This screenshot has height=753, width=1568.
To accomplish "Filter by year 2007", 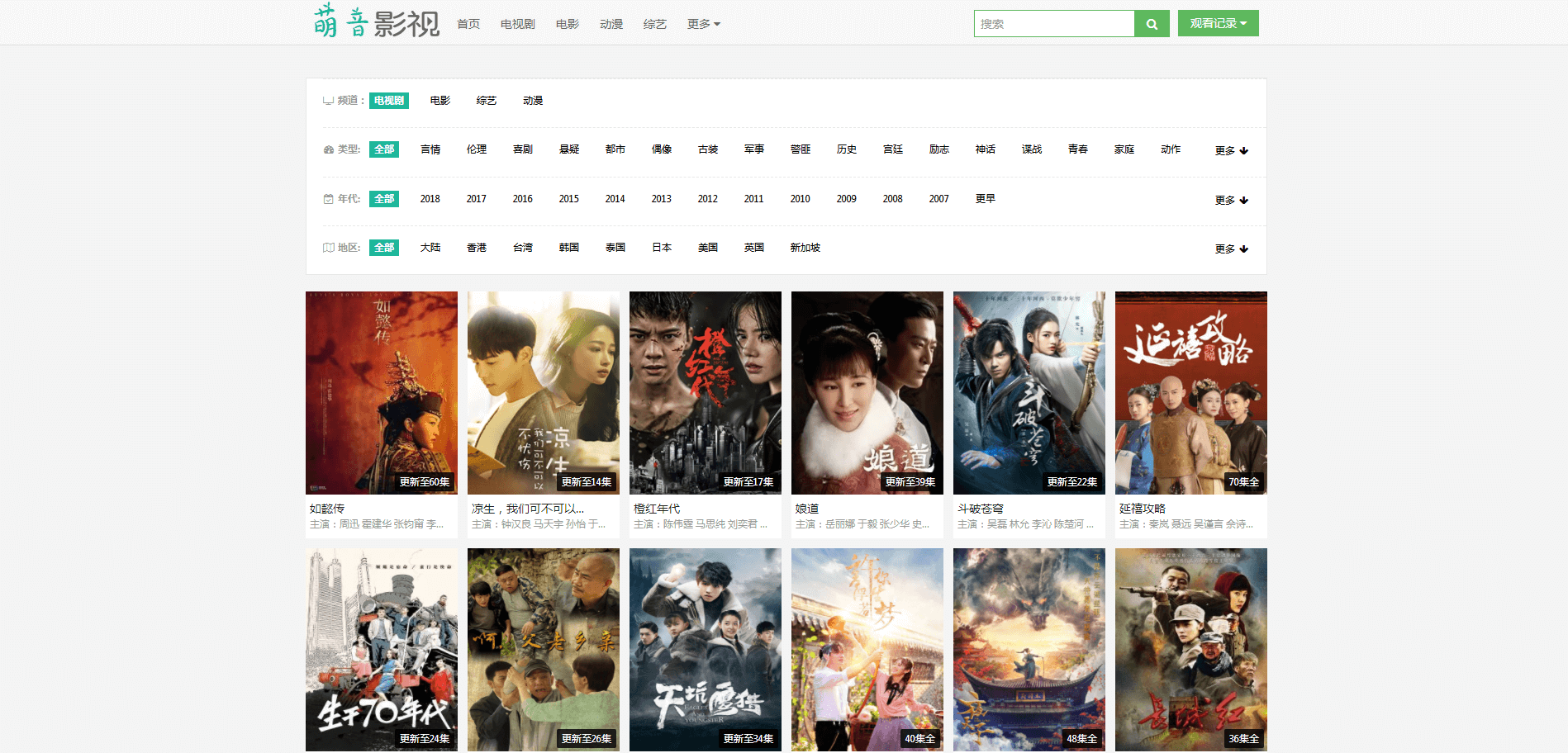I will pyautogui.click(x=939, y=199).
